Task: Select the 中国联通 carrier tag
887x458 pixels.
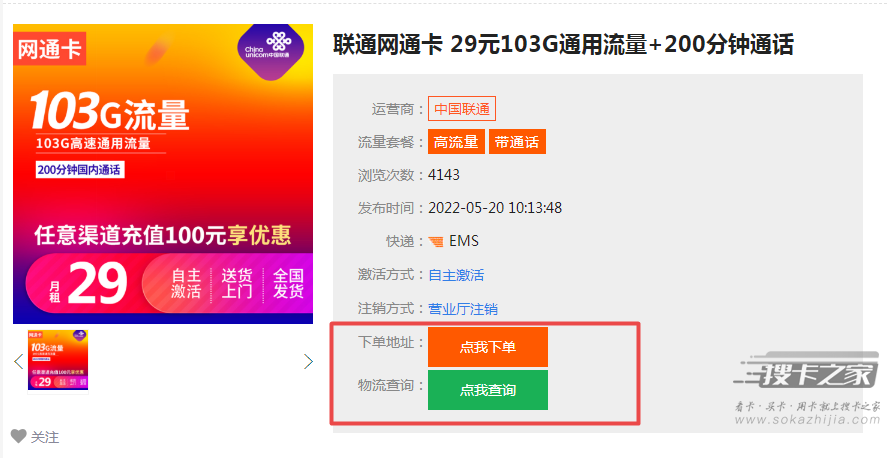Action: click(462, 109)
